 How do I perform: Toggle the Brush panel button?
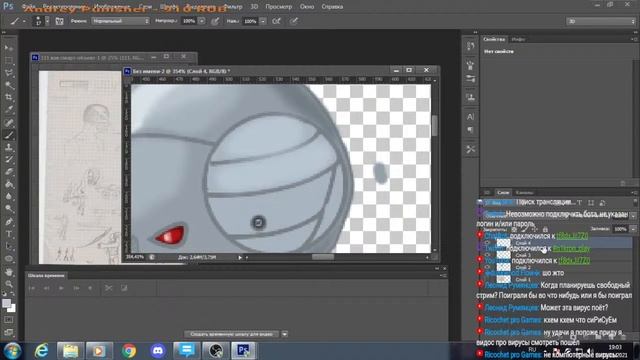[59, 21]
